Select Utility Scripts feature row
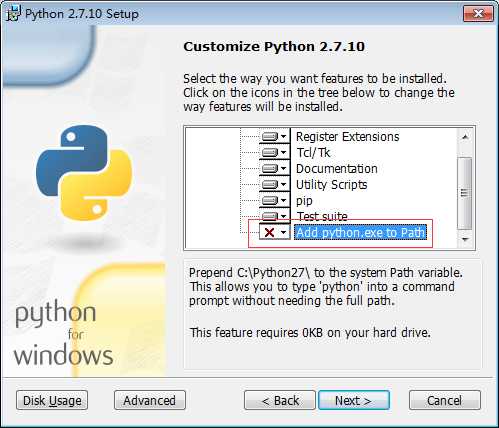Viewport: 499px width, 428px height. point(332,185)
